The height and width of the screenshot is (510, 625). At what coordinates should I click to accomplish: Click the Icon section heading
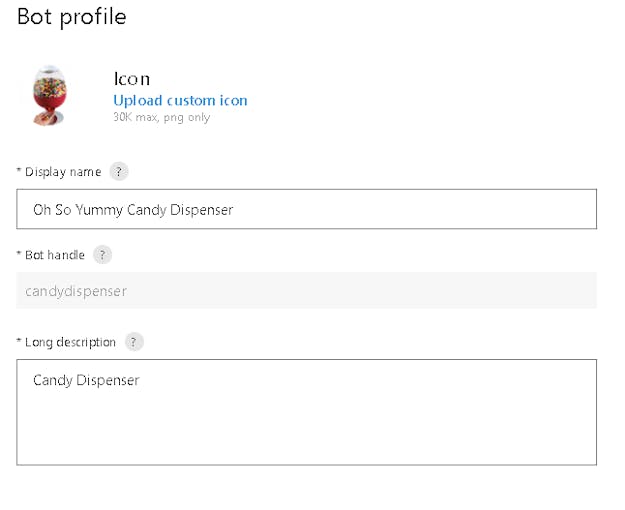pos(132,79)
